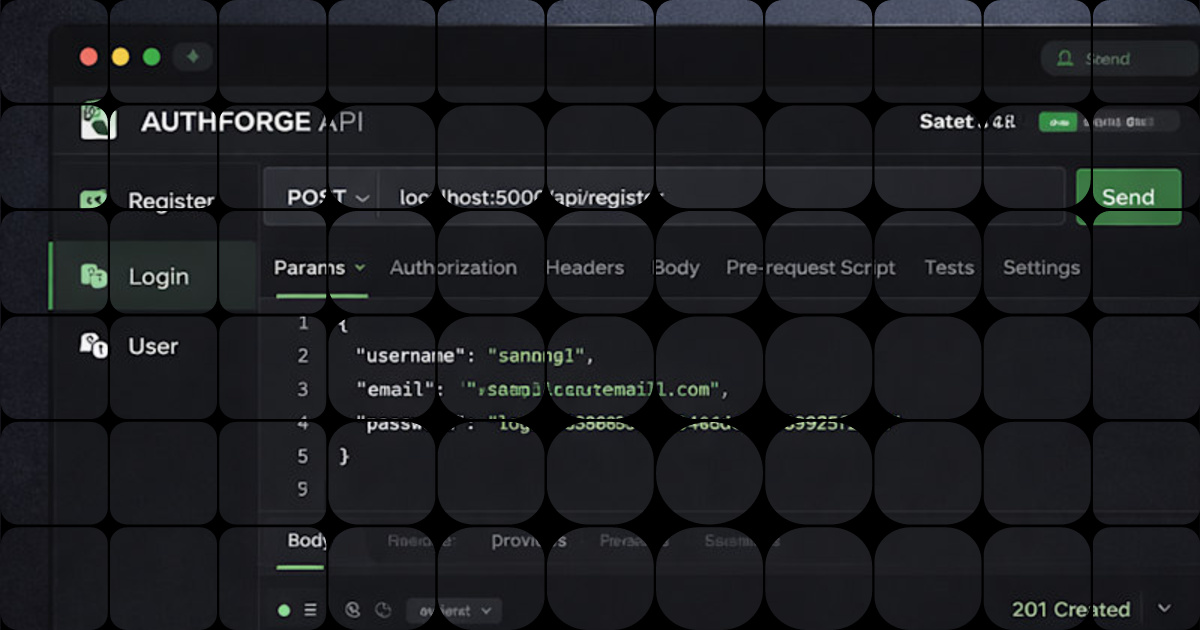Screen dimensions: 1200x630
Task: Click the AUTHFORGE API title text
Action: coord(252,122)
